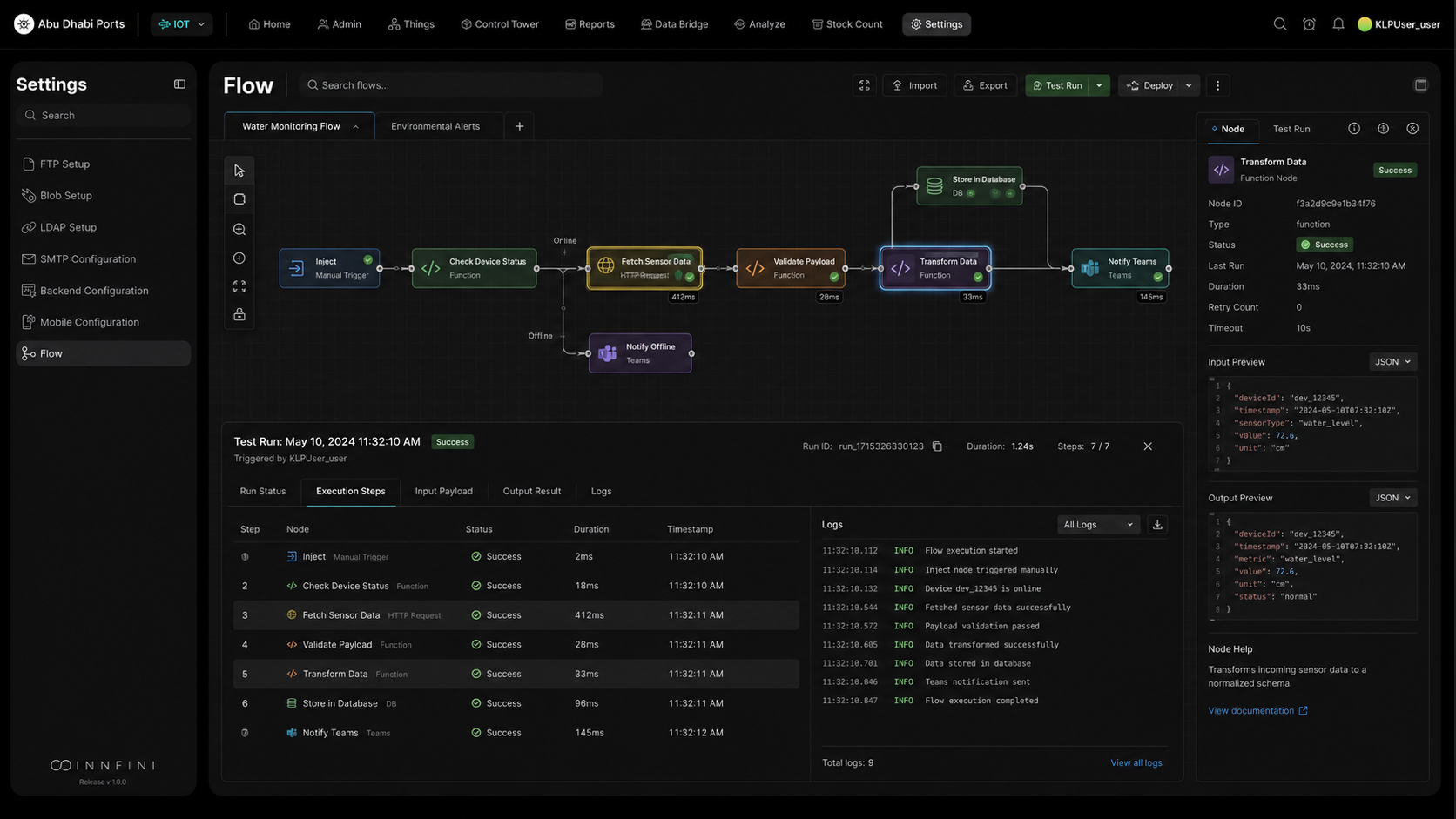Select the Notify Offline node
This screenshot has height=819, width=1456.
(640, 353)
